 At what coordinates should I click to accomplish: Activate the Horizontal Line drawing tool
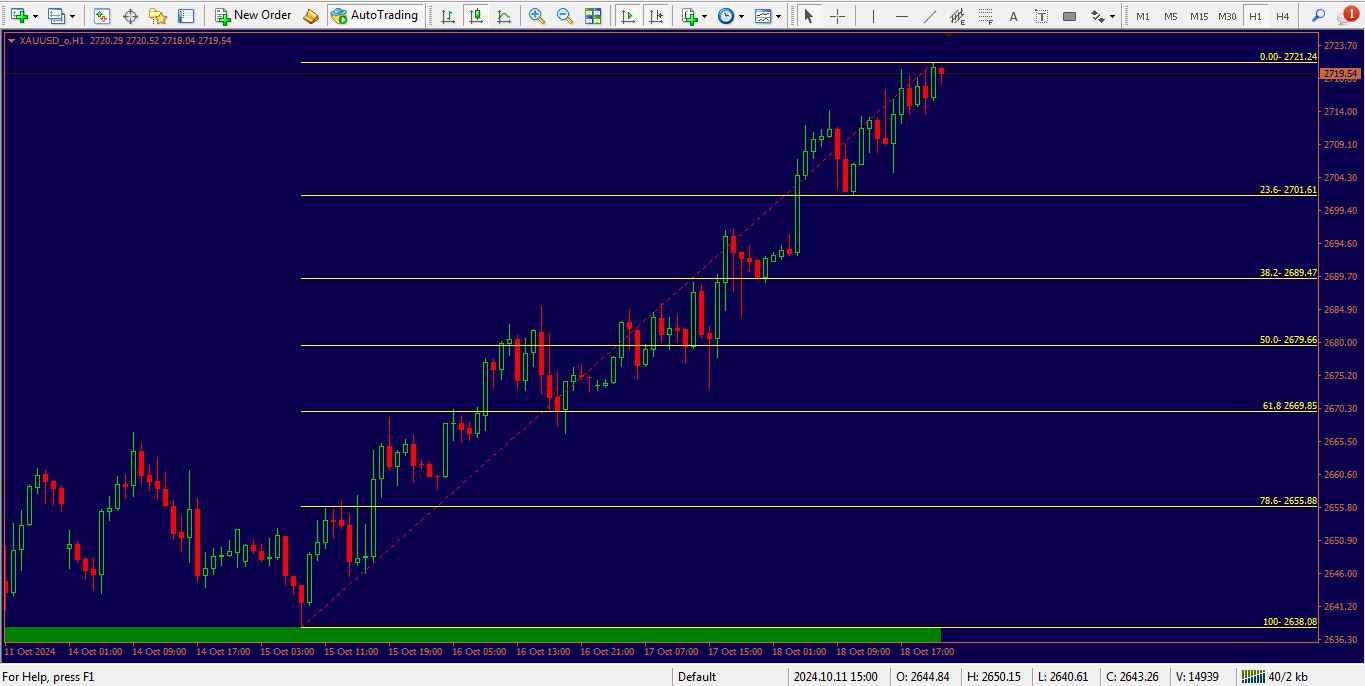(x=903, y=15)
